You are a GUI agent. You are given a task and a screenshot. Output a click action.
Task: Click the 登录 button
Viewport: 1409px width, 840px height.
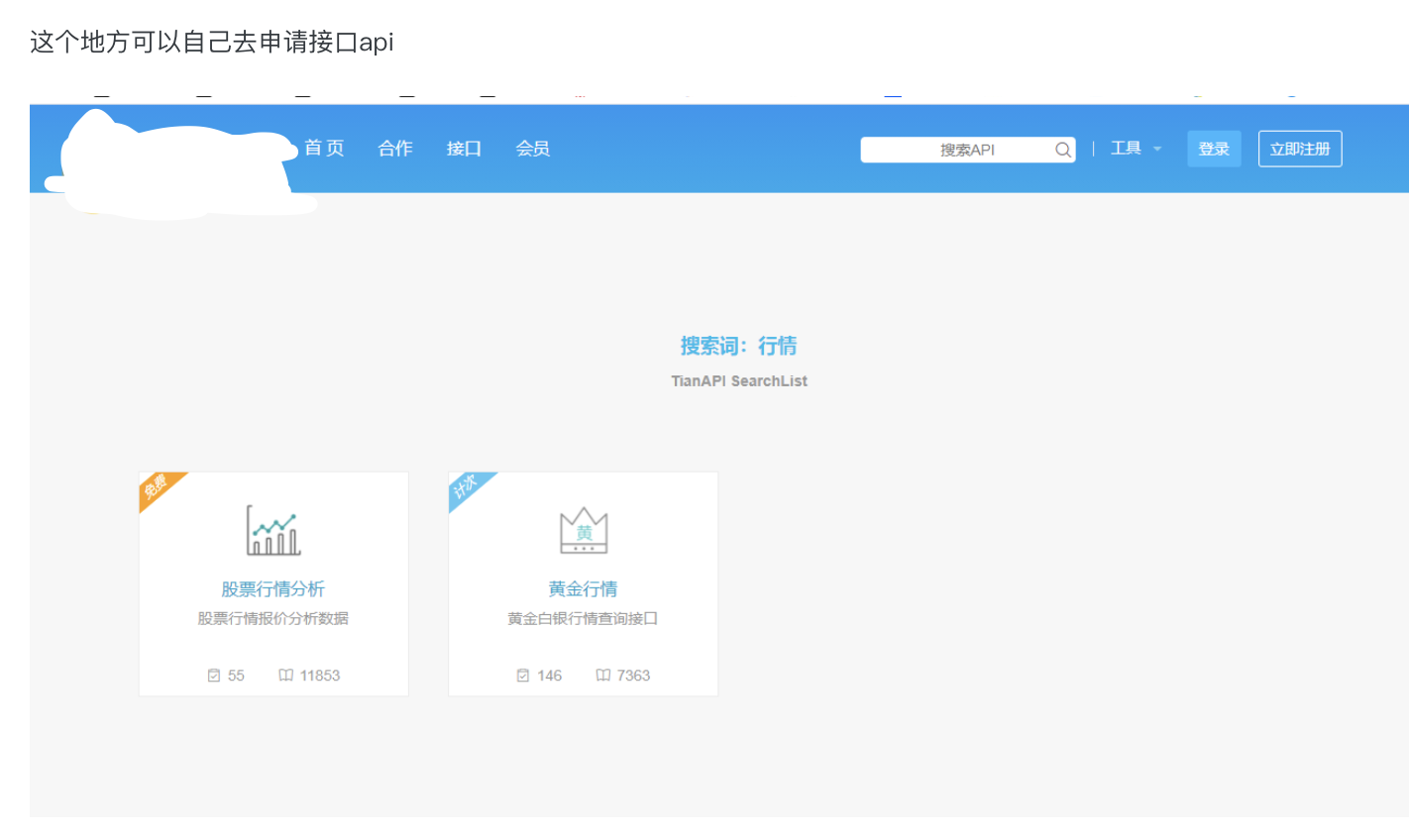pyautogui.click(x=1214, y=149)
